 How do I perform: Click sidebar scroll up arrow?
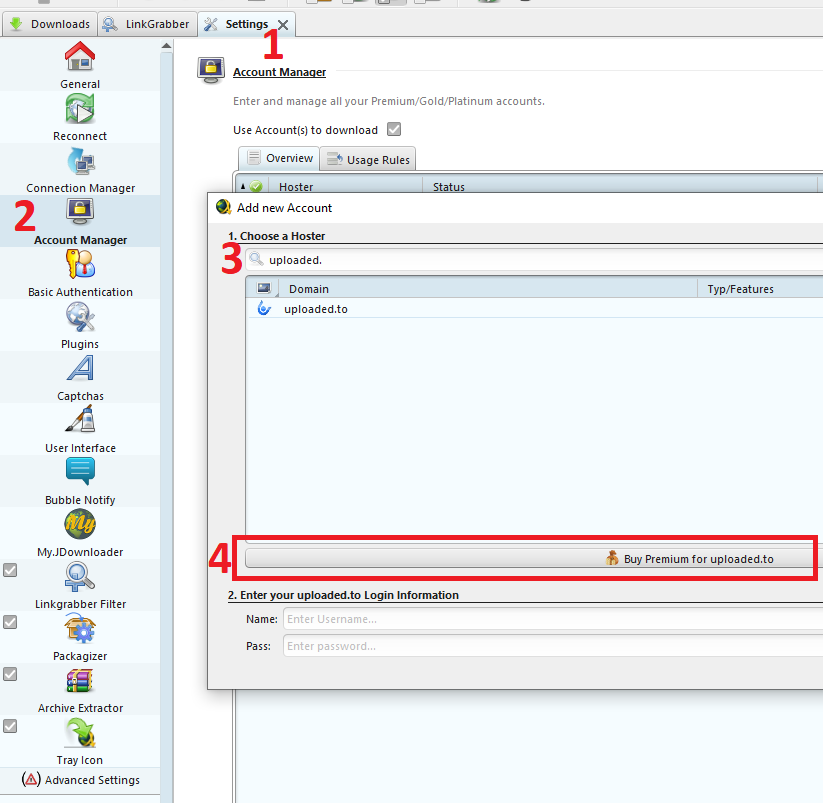pos(166,46)
